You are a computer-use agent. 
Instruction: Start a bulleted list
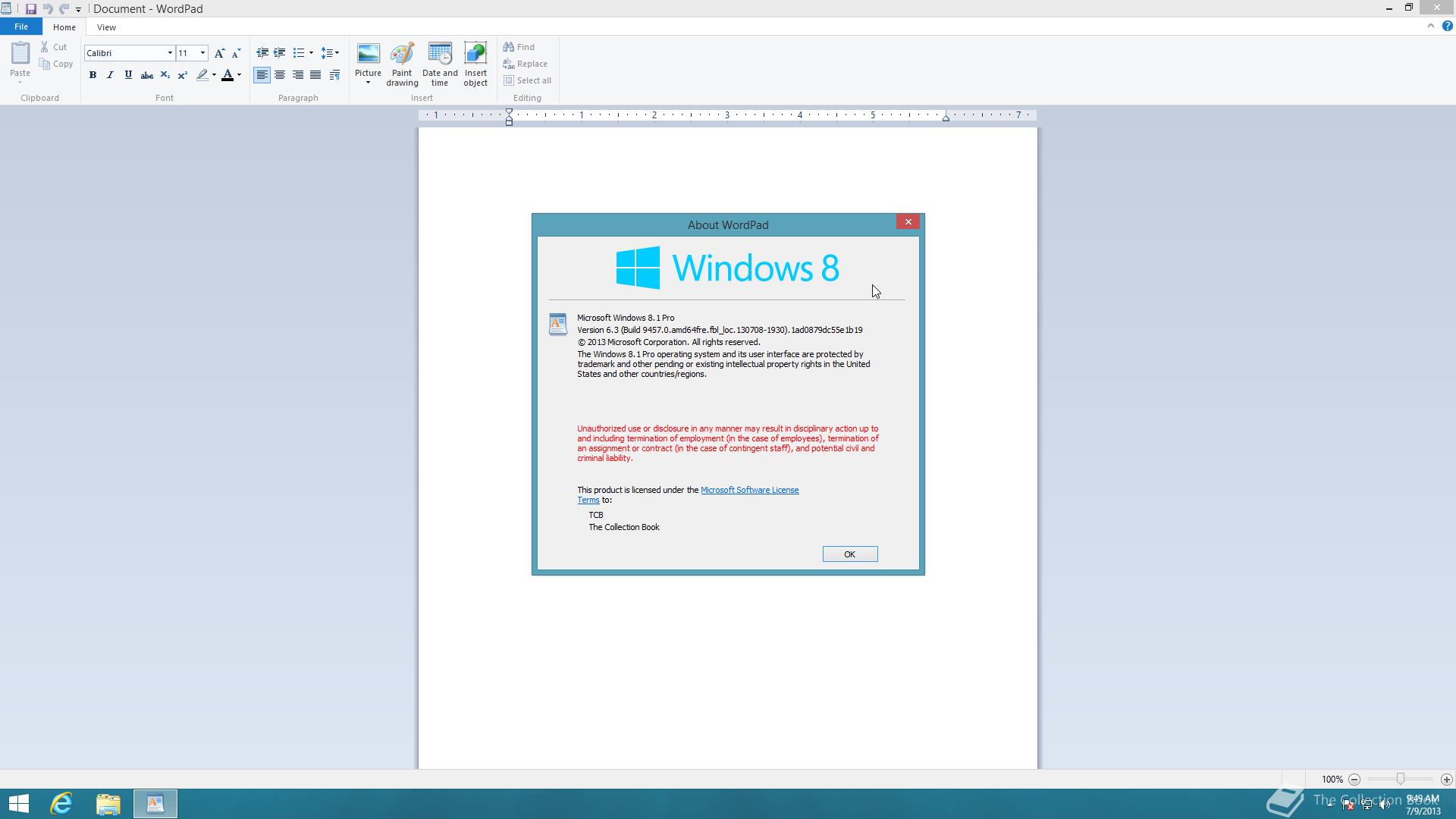point(299,53)
